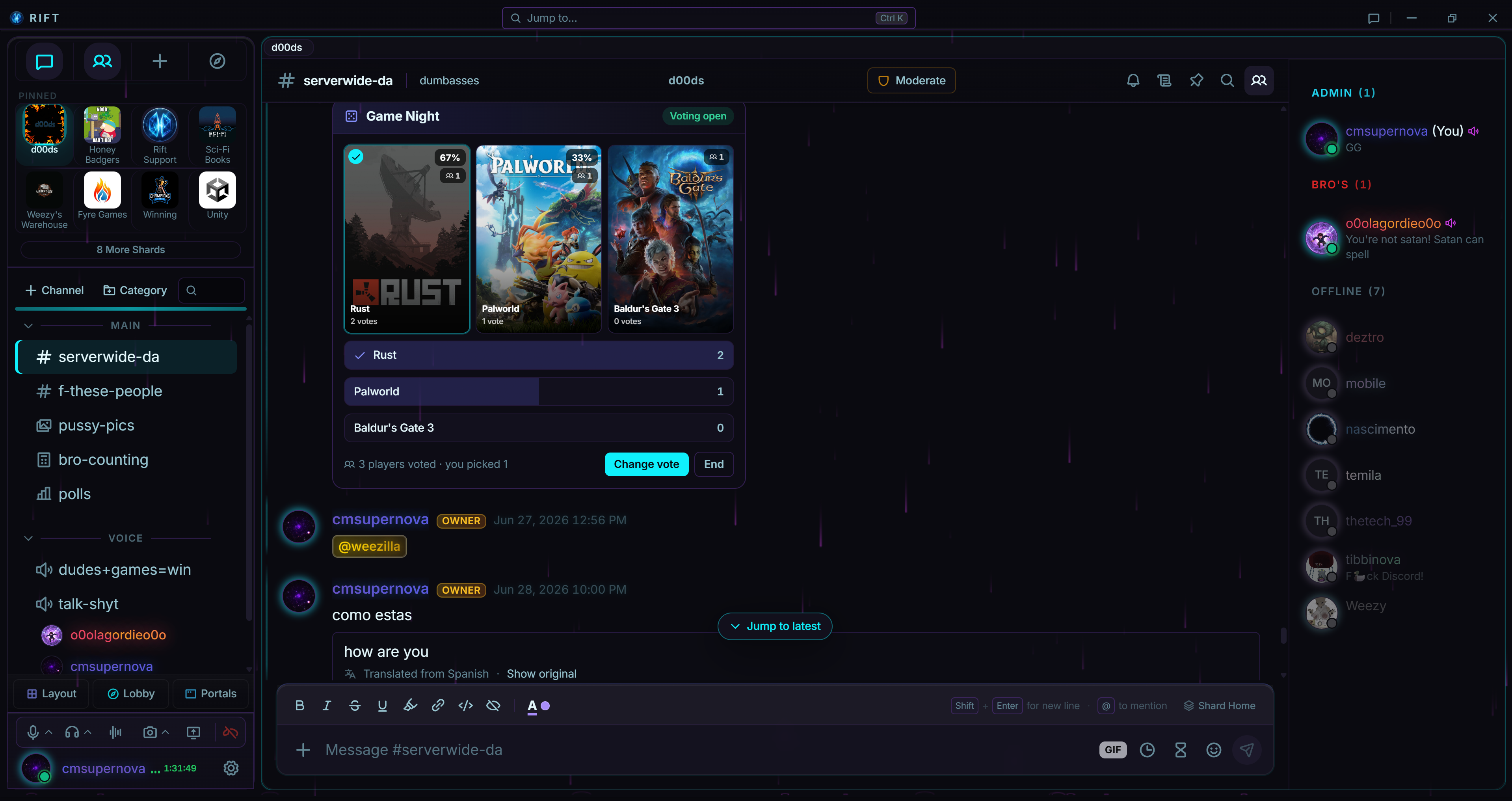Viewport: 1512px width, 801px height.
Task: Select the Baldur's Gate 3 option row
Action: (538, 428)
